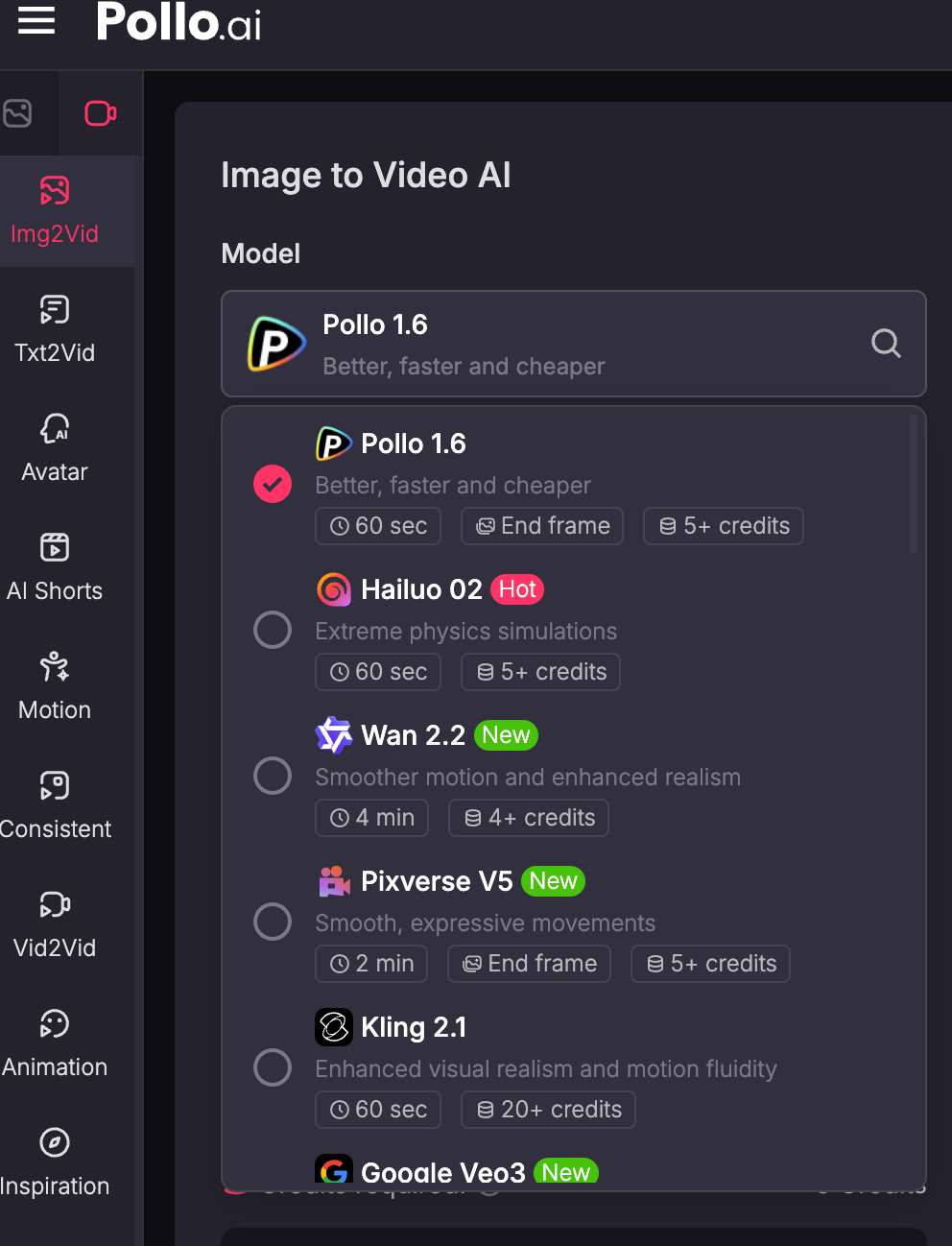Open AI Shorts from the sidebar
Viewport: 952px width, 1246px height.
coord(54,567)
